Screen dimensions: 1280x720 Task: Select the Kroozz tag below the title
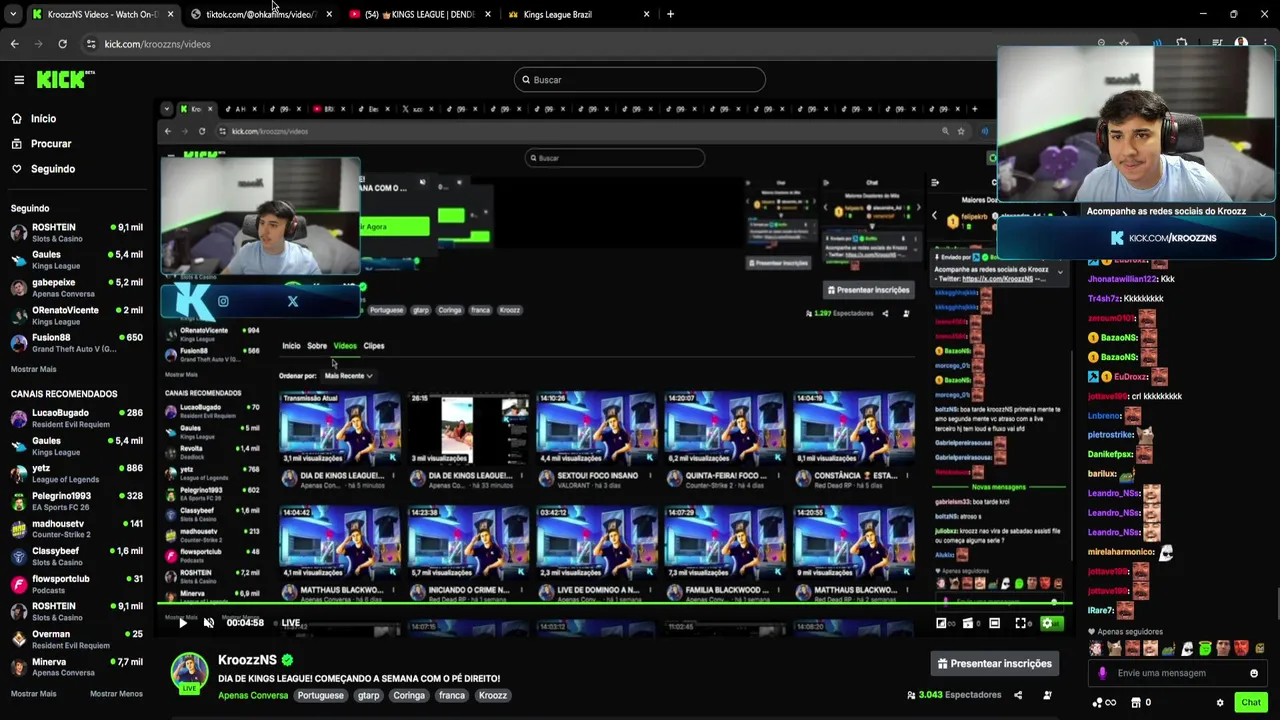point(493,695)
